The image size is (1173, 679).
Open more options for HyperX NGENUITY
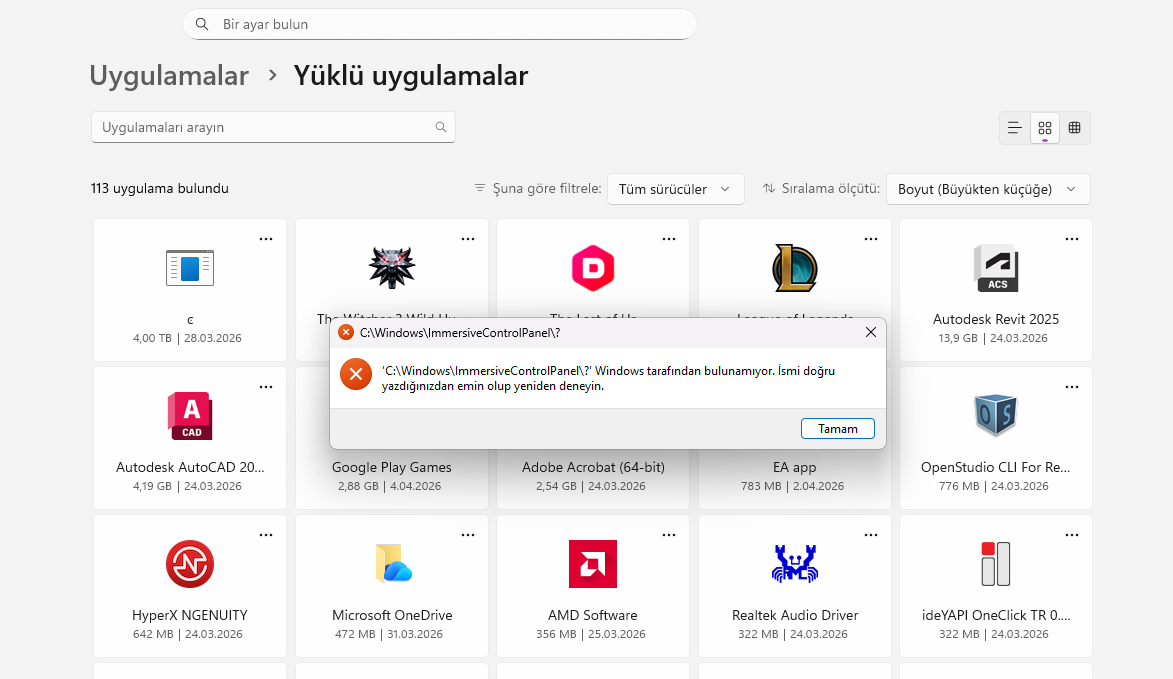tap(266, 535)
